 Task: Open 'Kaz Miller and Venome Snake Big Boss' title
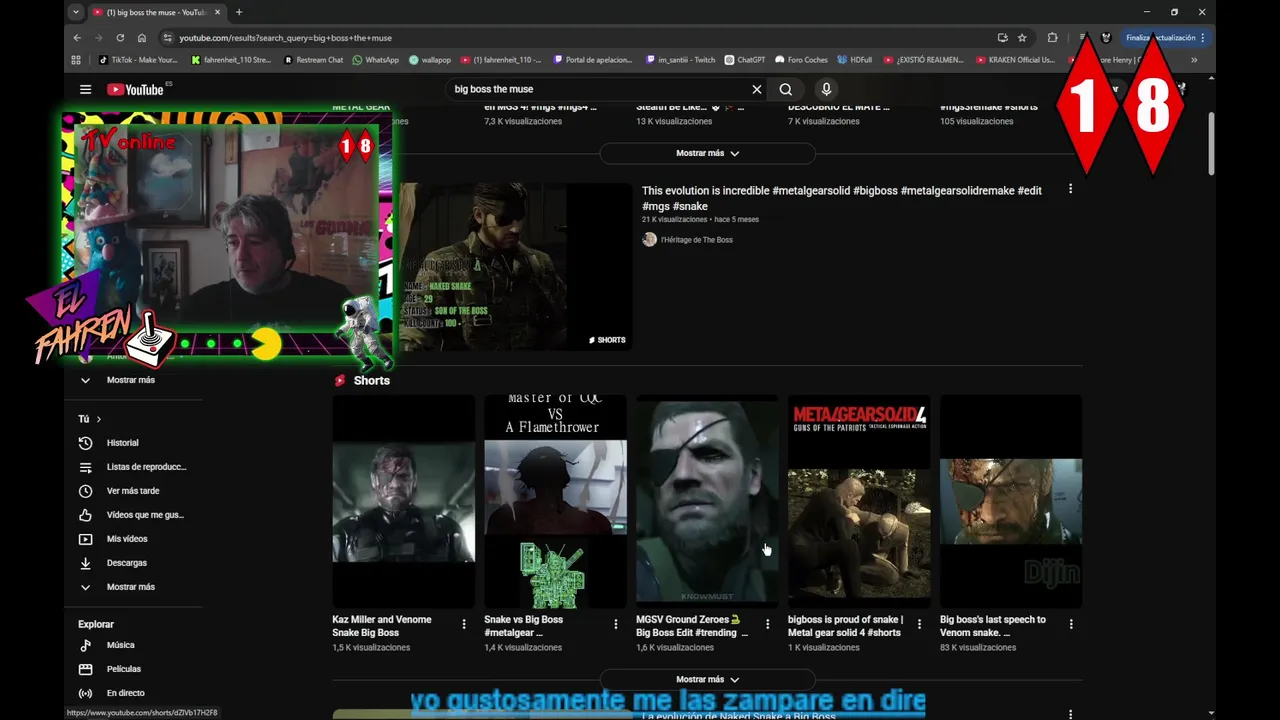tap(382, 626)
